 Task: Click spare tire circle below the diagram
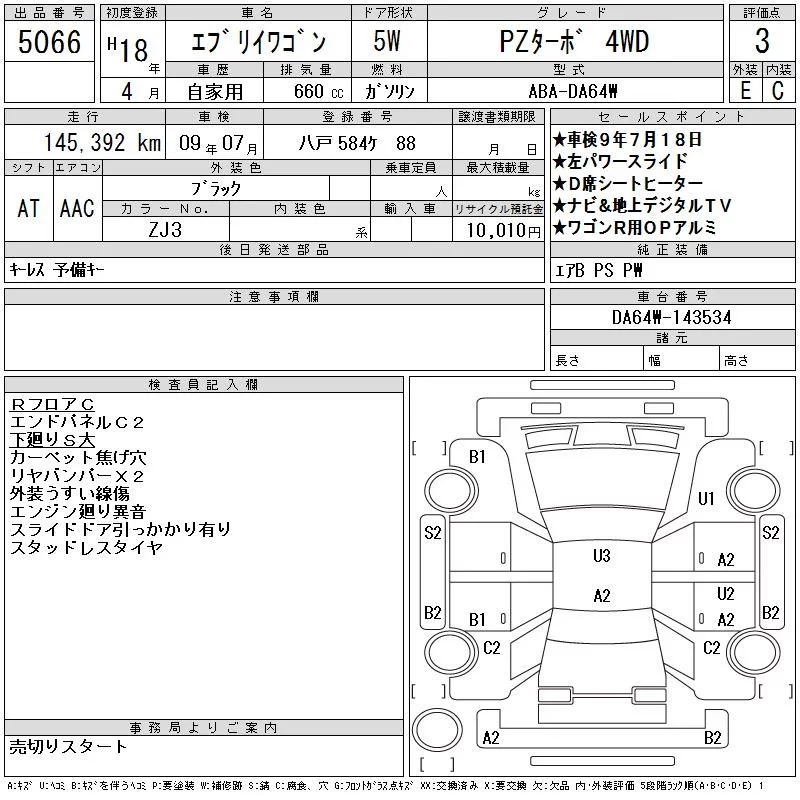click(x=437, y=730)
